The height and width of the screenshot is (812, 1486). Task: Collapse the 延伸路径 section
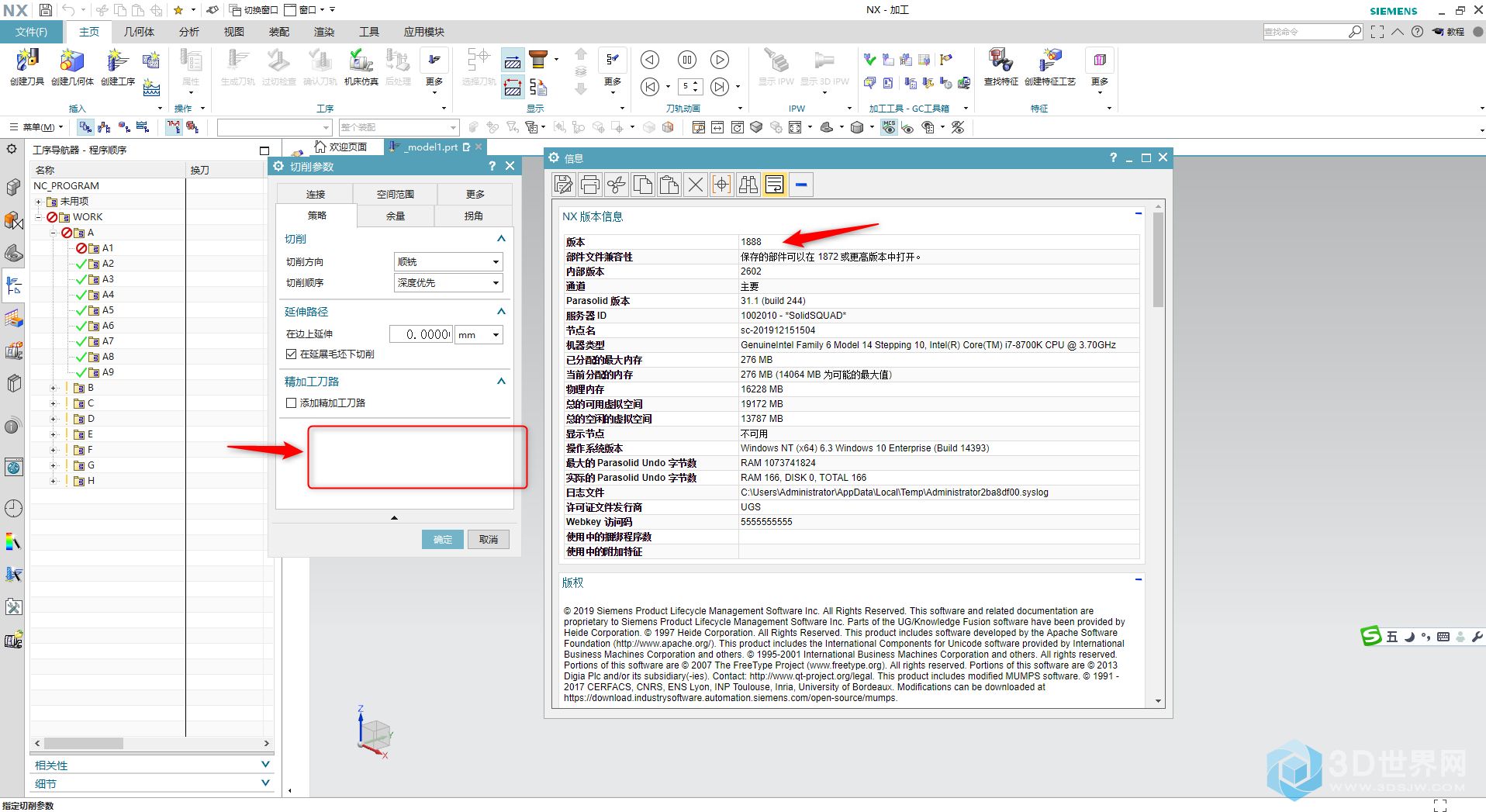pyautogui.click(x=501, y=312)
